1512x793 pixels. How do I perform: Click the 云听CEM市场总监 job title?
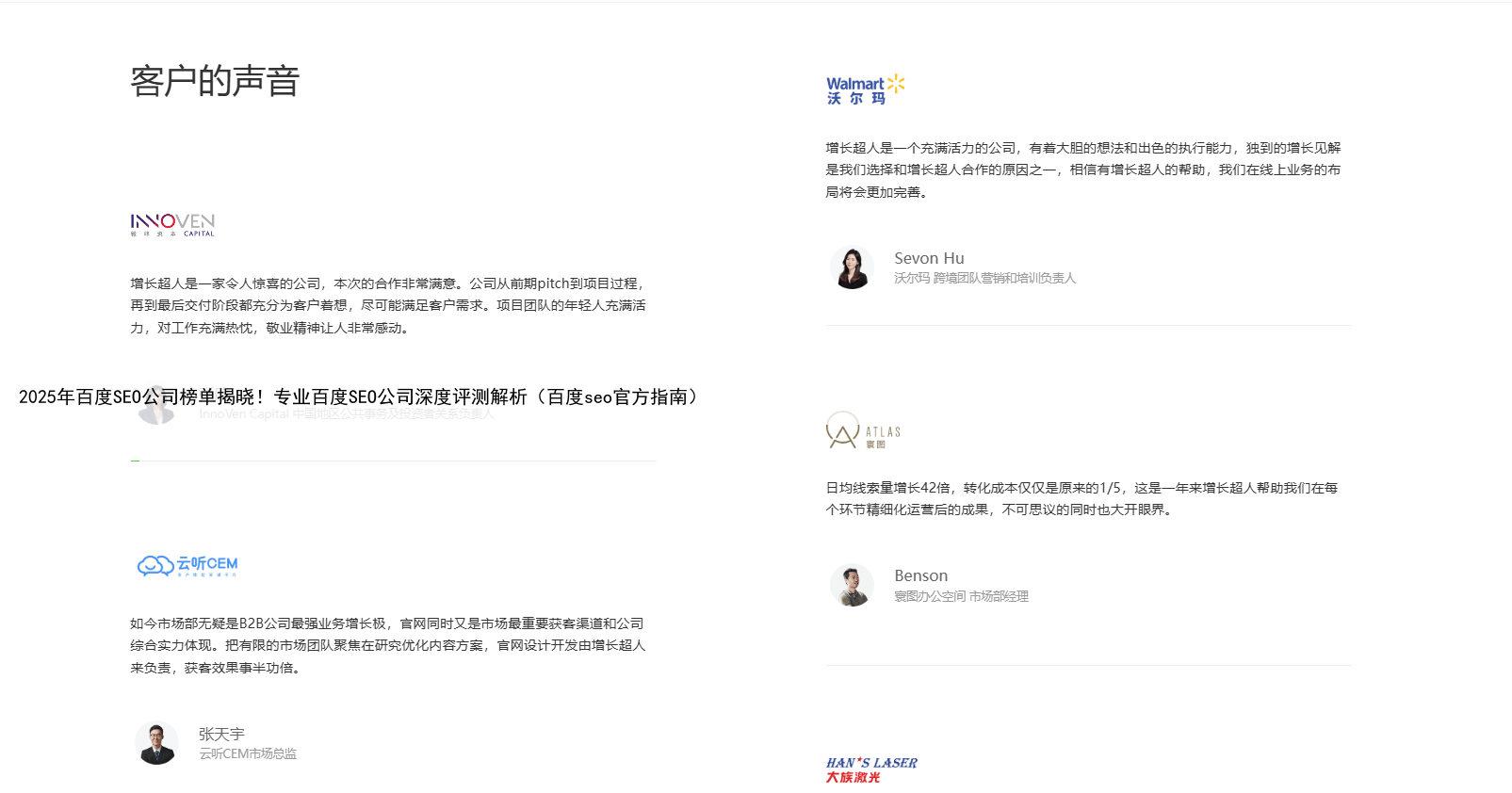pyautogui.click(x=248, y=753)
